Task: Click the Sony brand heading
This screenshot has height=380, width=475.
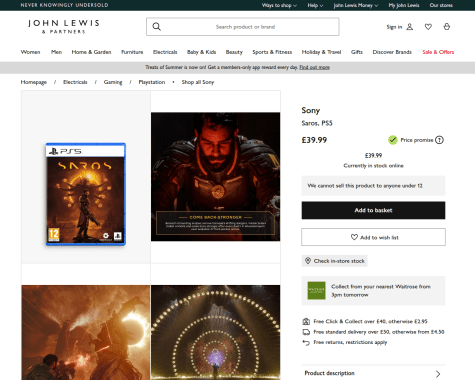Action: point(311,110)
